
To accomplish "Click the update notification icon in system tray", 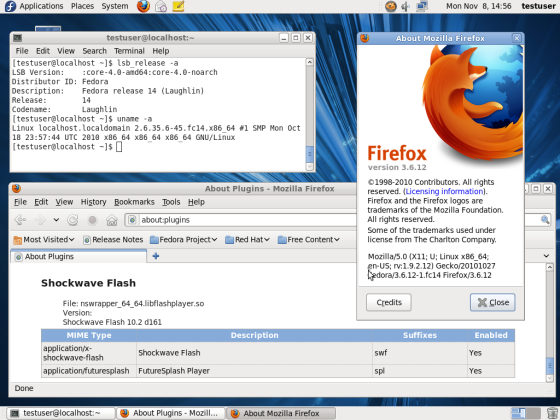I will tap(391, 6).
